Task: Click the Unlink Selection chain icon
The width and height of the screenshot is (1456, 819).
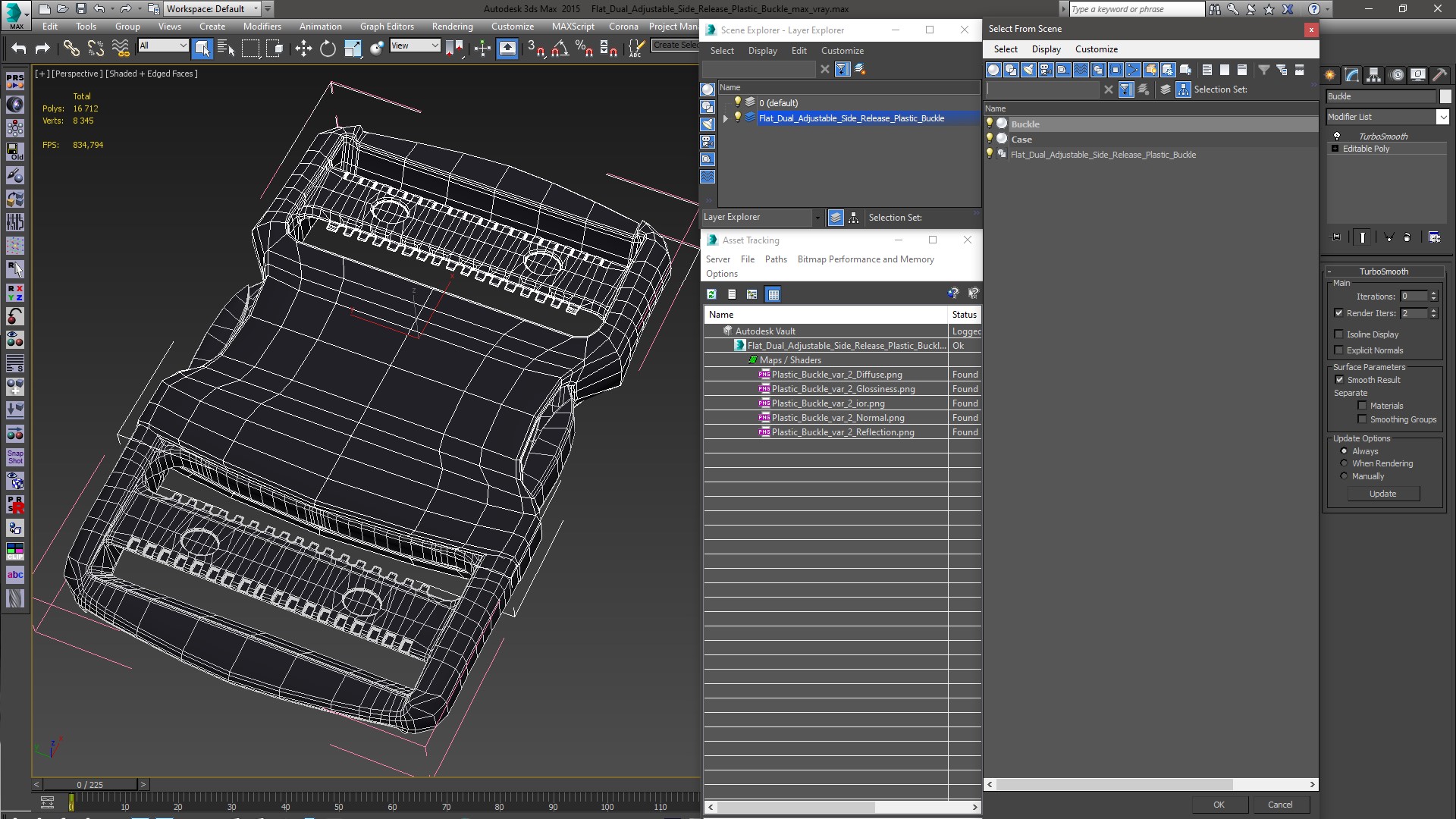Action: tap(96, 48)
